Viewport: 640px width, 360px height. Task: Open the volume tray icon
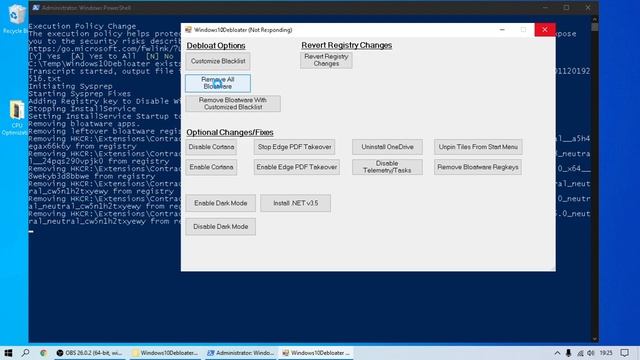[x=591, y=353]
